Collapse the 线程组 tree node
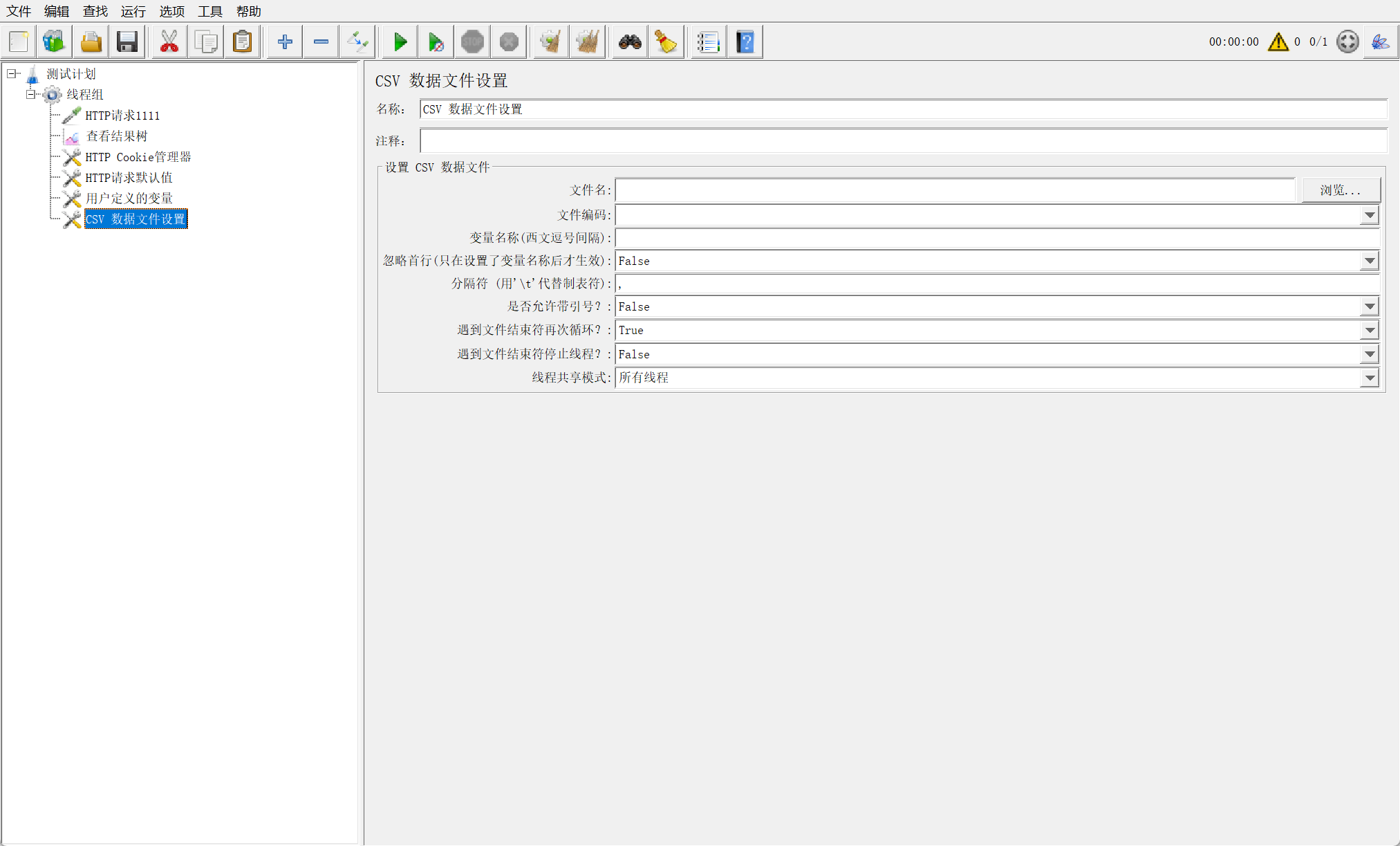1400x846 pixels. pyautogui.click(x=31, y=94)
